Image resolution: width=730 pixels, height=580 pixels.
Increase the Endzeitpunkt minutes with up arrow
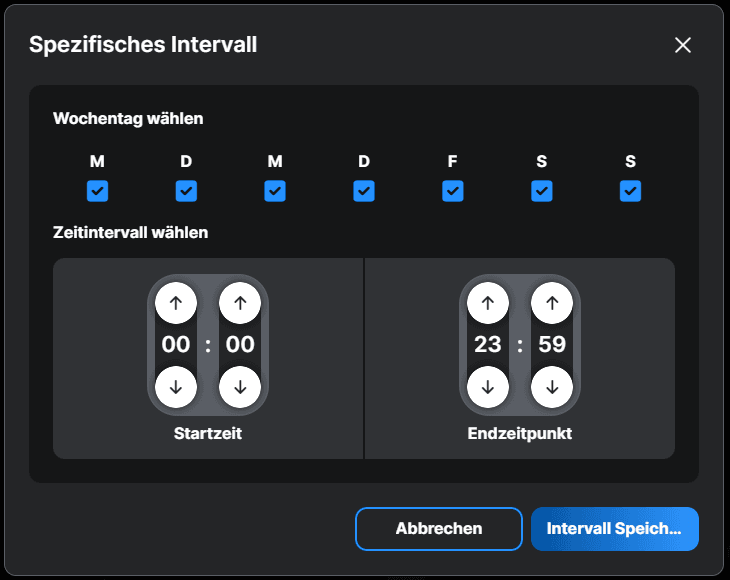(x=552, y=304)
